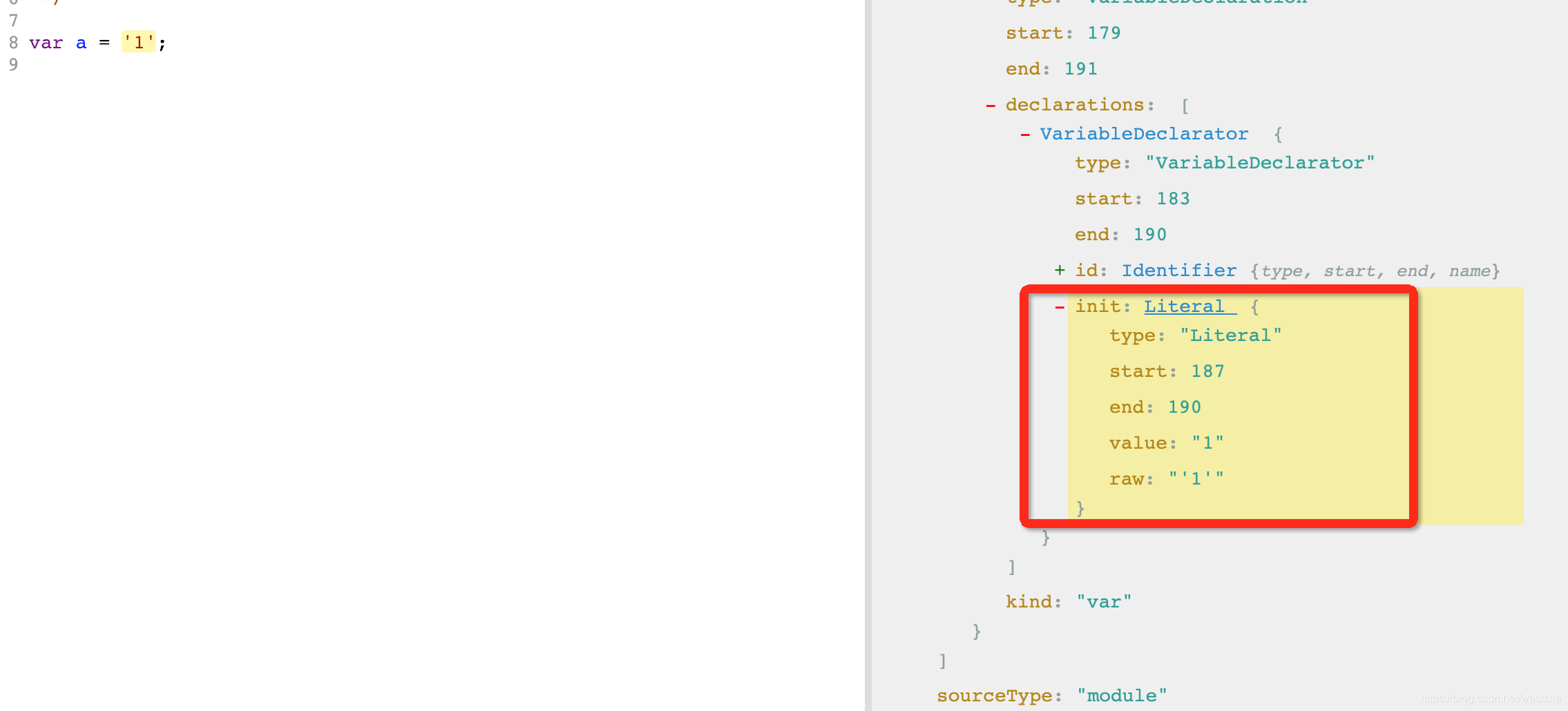Click the id property key

(1086, 271)
